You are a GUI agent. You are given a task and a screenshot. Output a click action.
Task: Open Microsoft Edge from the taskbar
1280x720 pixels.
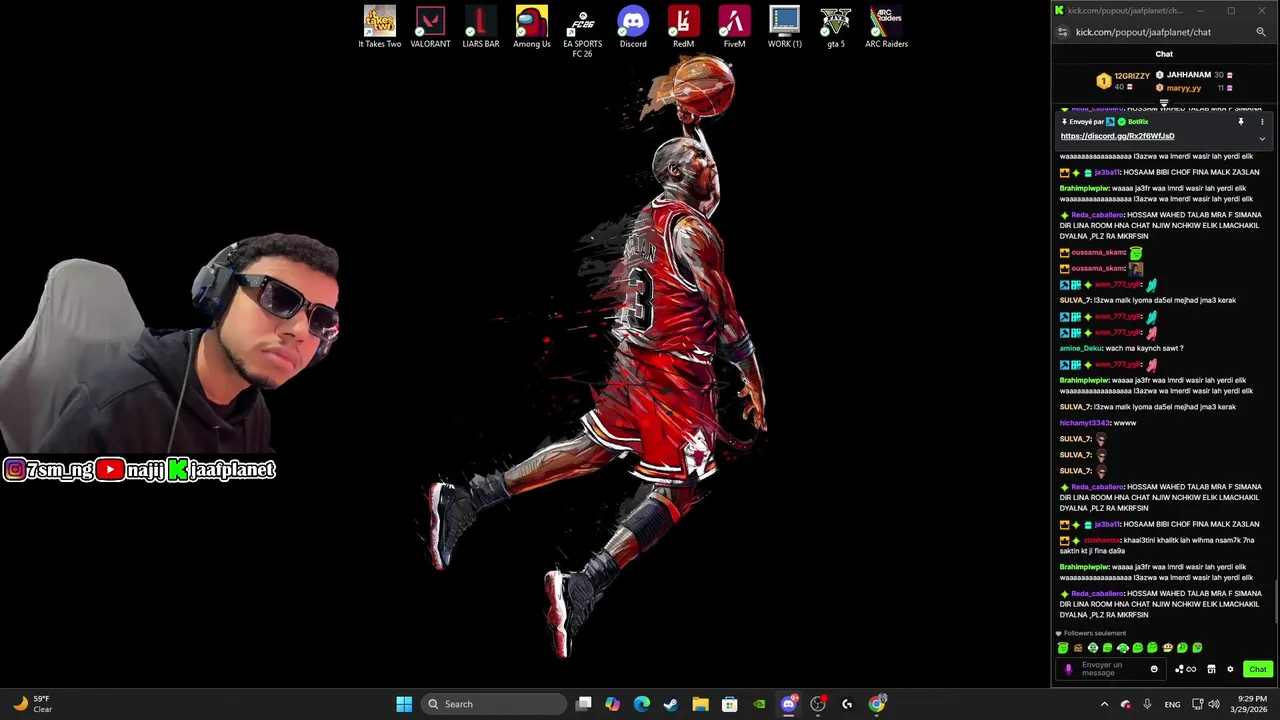tap(642, 704)
